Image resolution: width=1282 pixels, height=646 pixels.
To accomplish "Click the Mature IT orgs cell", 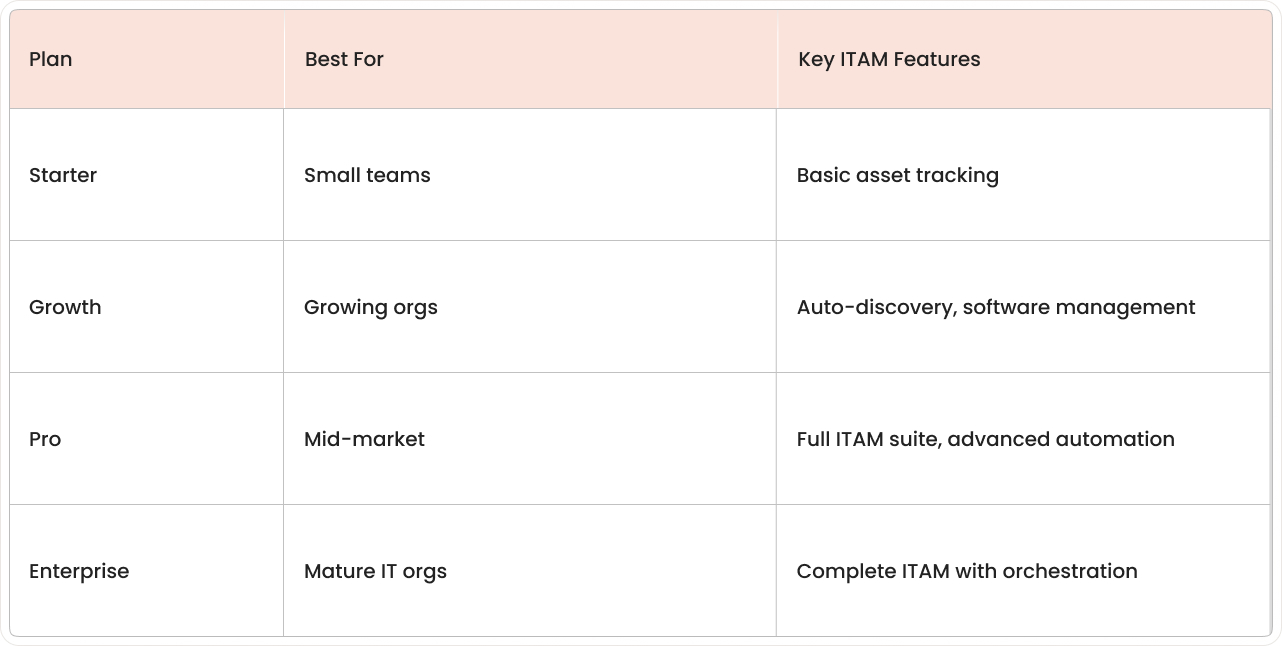I will coord(530,571).
